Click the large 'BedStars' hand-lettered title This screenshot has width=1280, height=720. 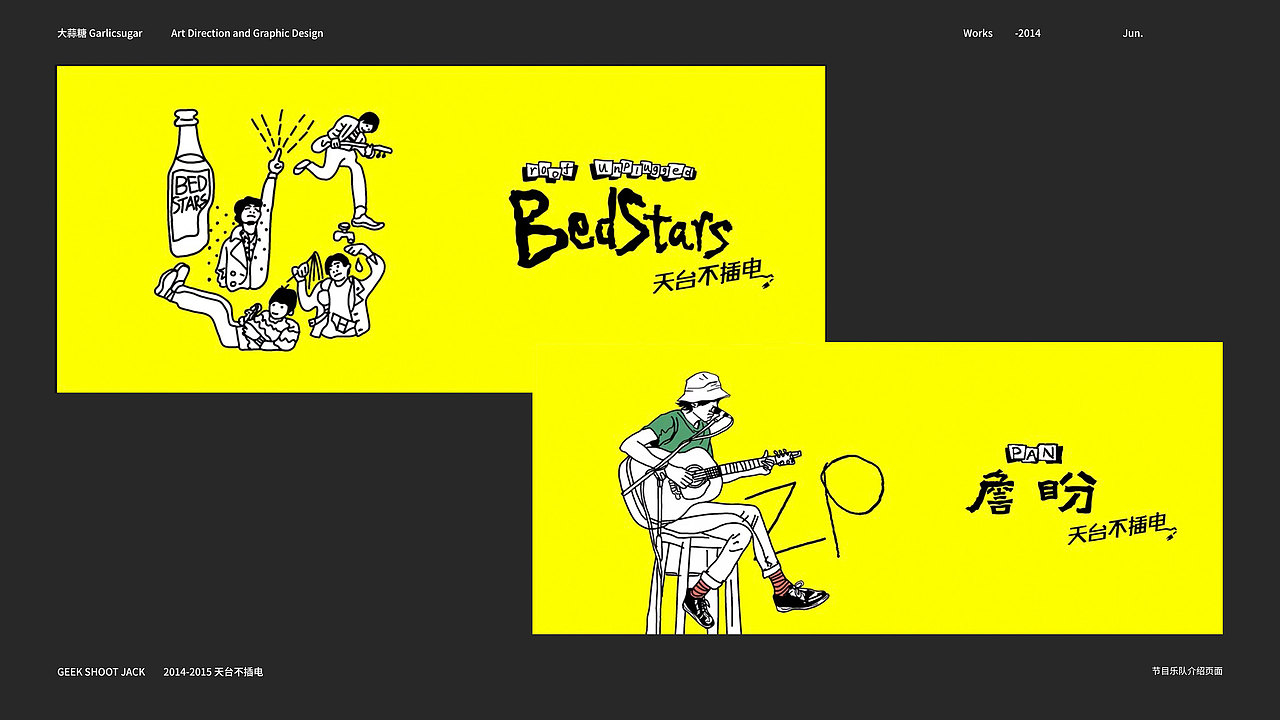[620, 227]
